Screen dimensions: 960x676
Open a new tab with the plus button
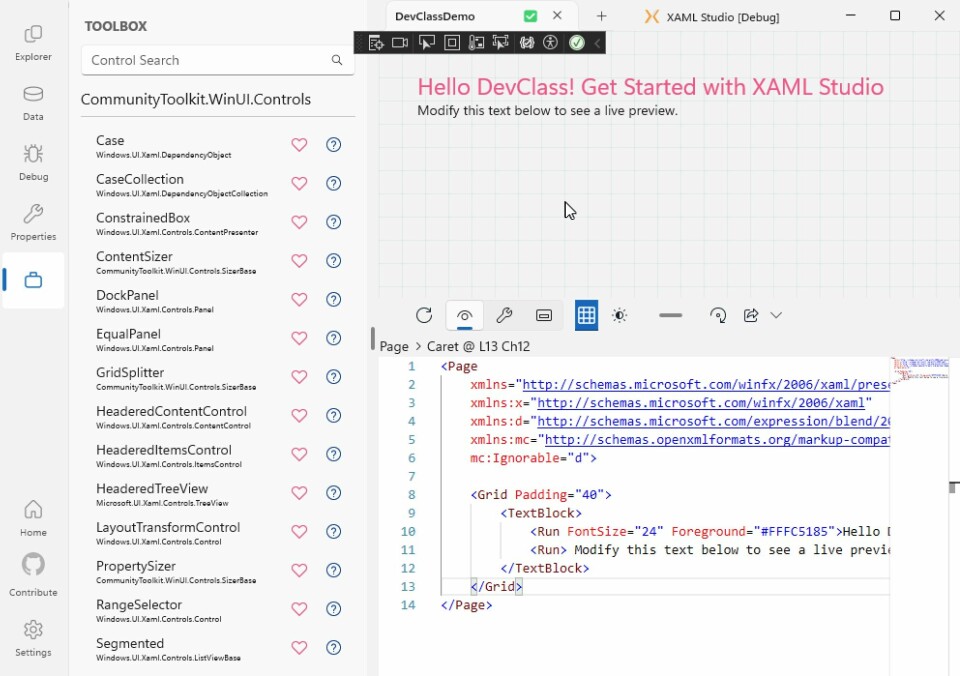601,16
